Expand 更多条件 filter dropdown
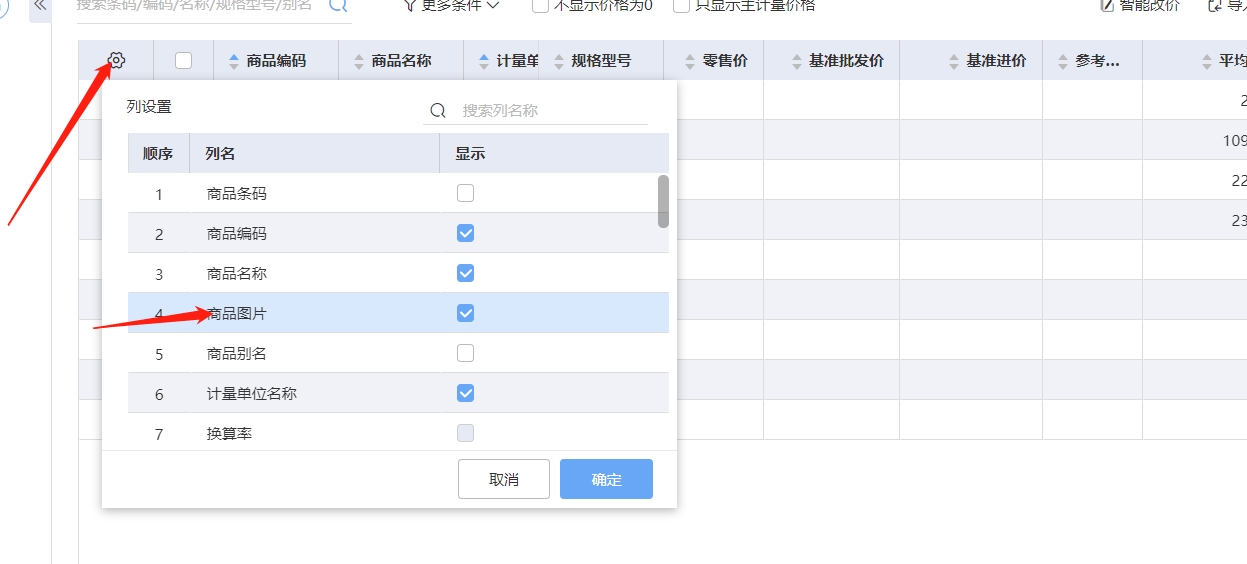Viewport: 1247px width, 564px height. [451, 5]
